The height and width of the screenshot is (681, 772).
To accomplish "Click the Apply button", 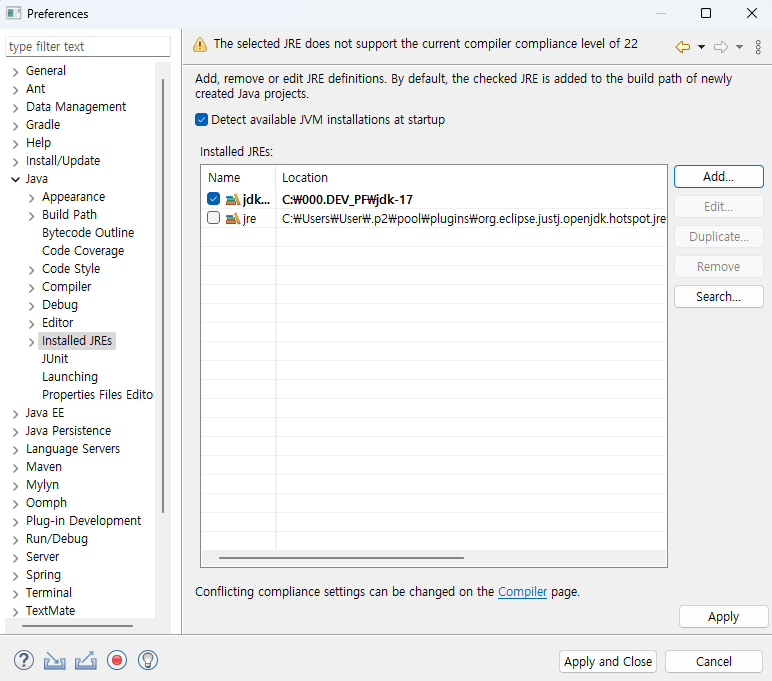I will point(723,616).
